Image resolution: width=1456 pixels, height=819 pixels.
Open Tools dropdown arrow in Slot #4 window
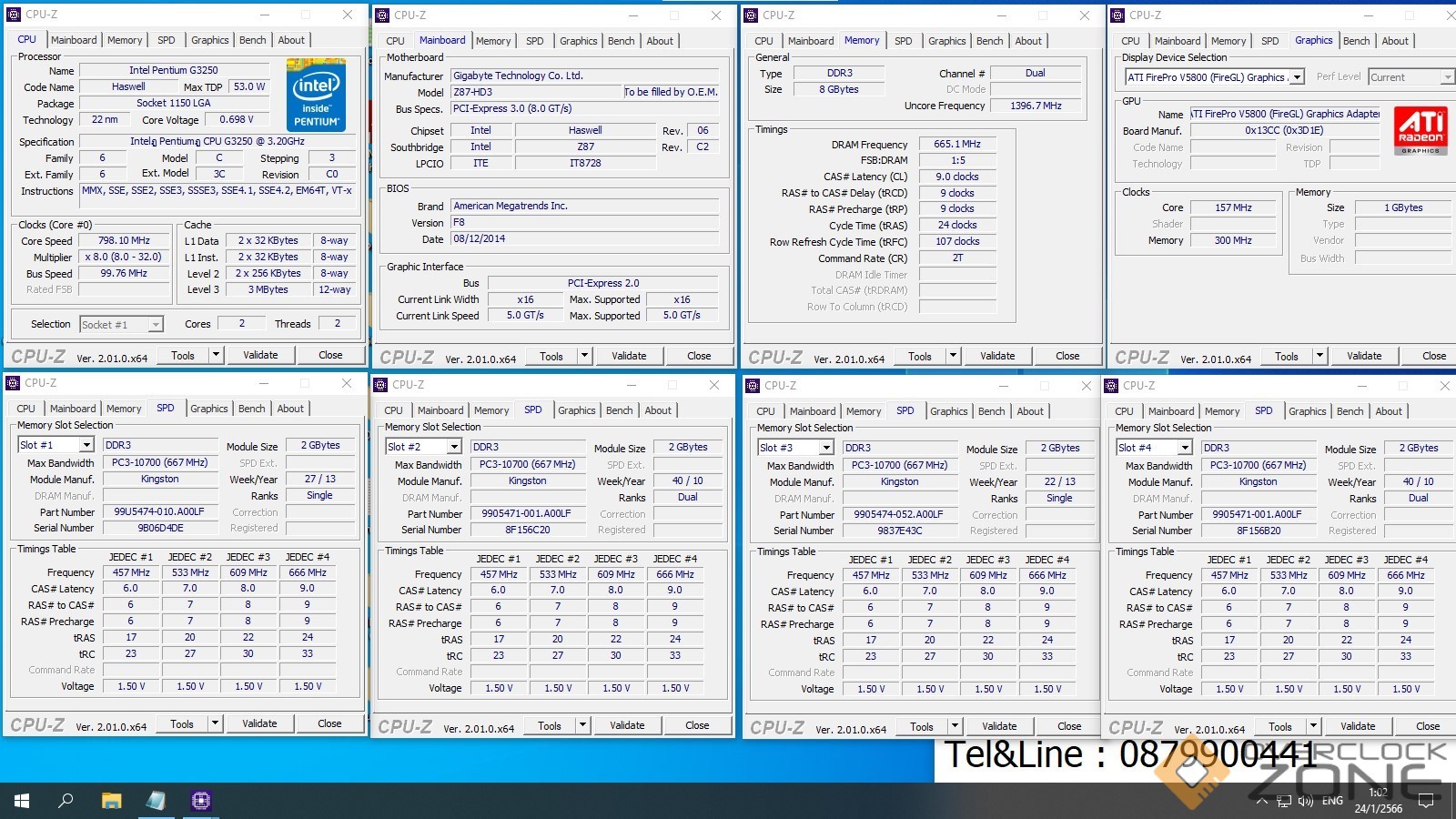pyautogui.click(x=1313, y=726)
